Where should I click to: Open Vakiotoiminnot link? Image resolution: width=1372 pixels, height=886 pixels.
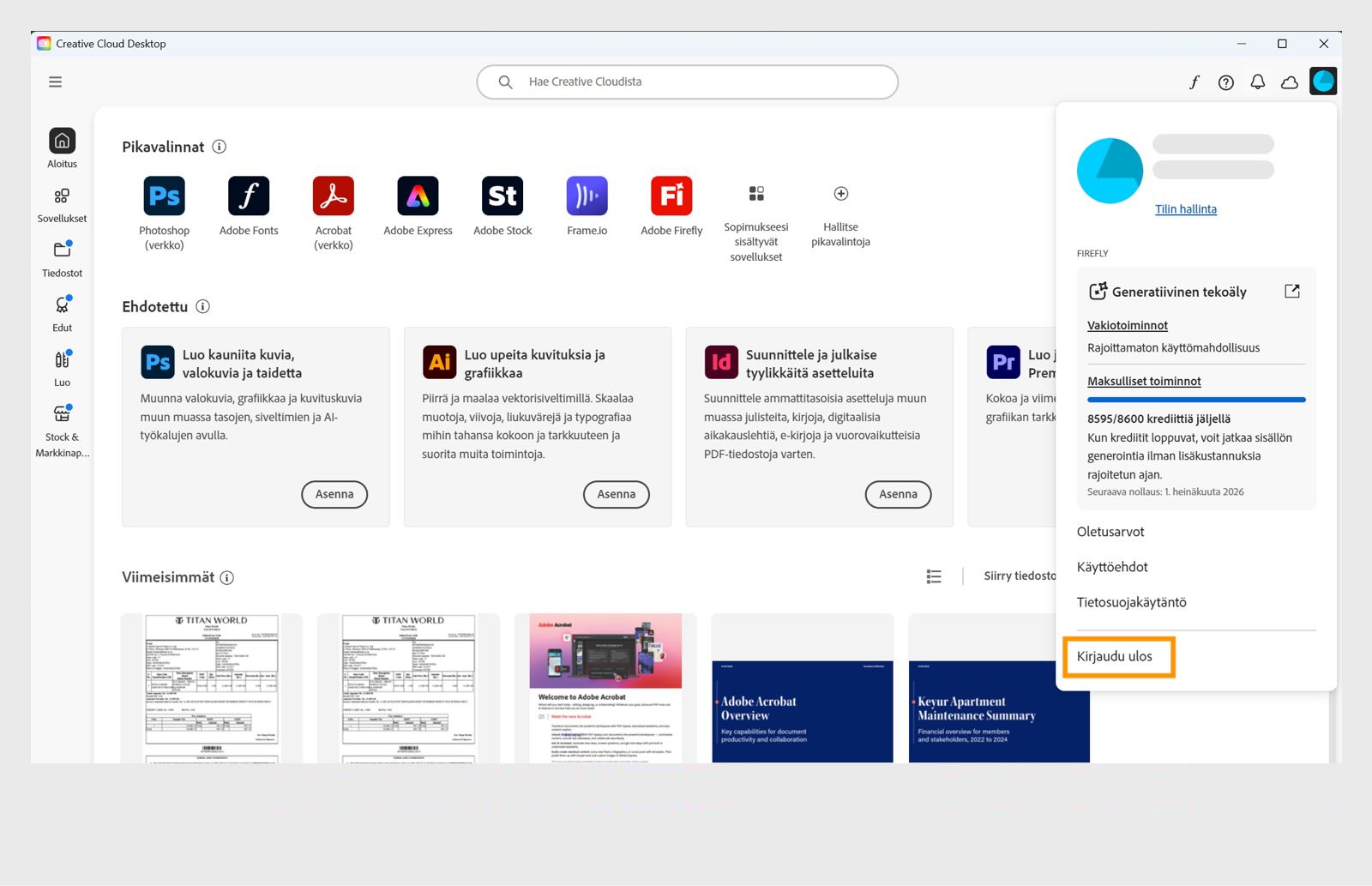(x=1128, y=325)
